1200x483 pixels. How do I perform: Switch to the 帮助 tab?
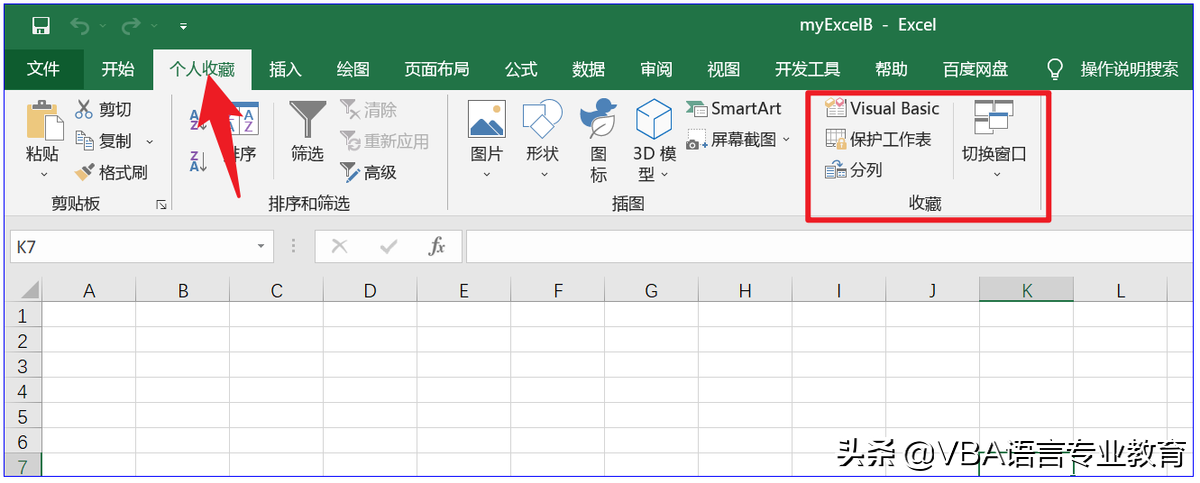(891, 69)
